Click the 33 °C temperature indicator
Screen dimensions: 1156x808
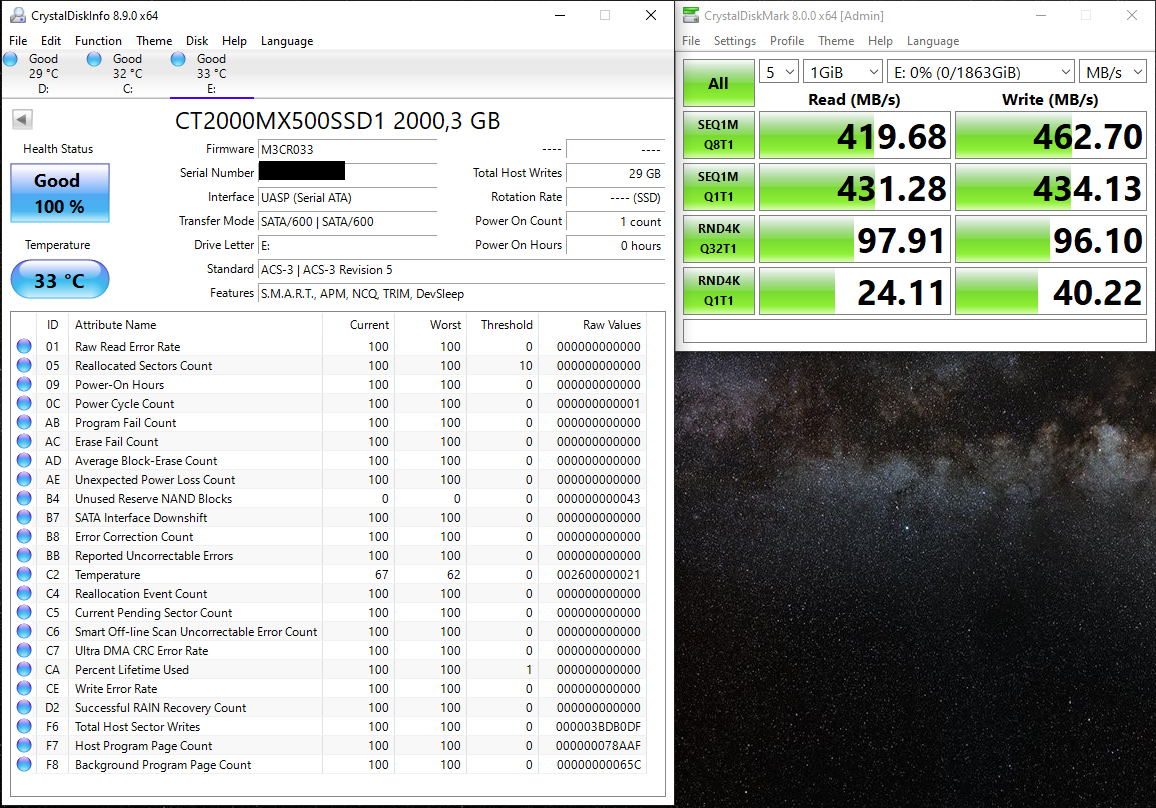coord(60,280)
